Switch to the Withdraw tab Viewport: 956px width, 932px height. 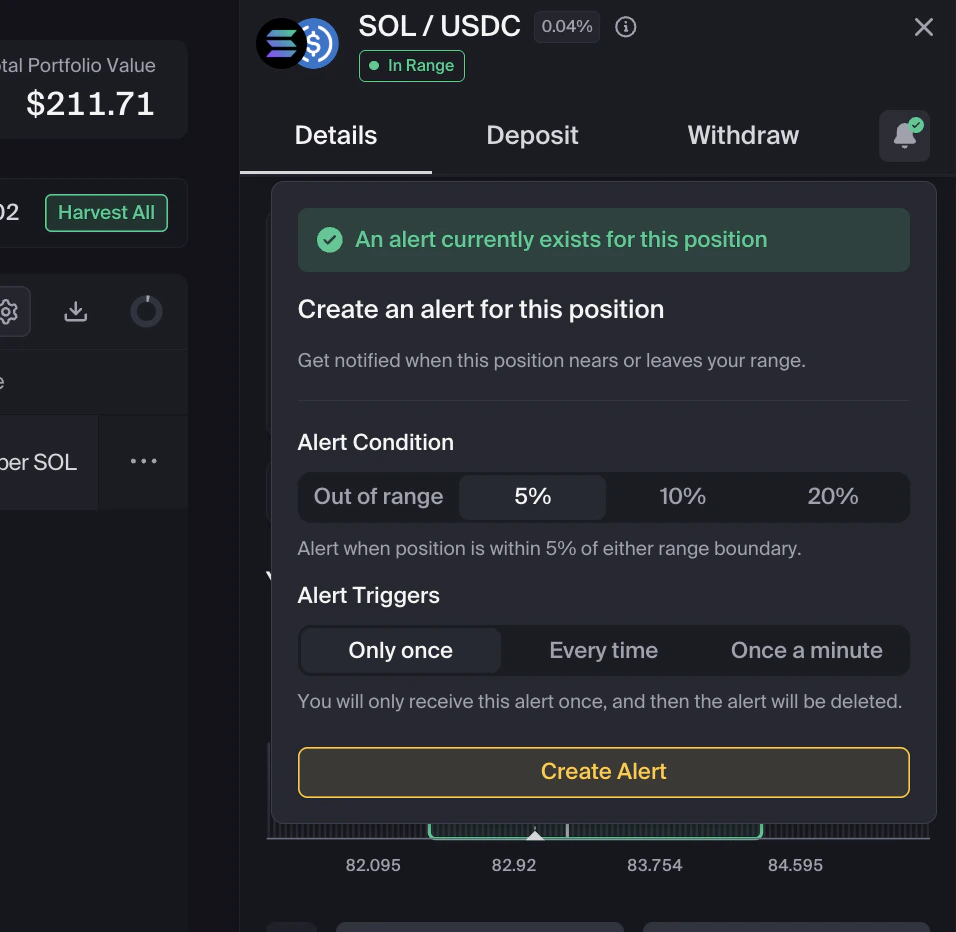click(x=743, y=135)
